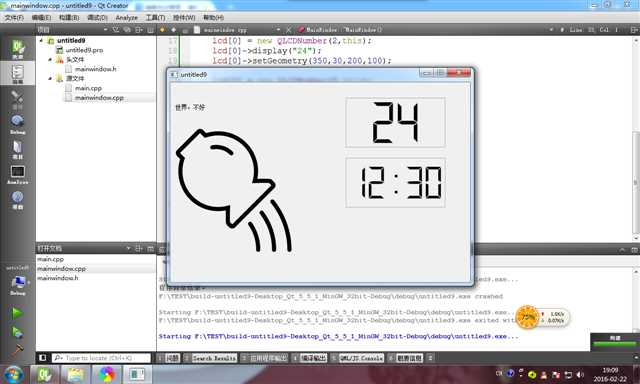
Task: Click the go forward arrow in editor toolbar
Action: coord(173,29)
